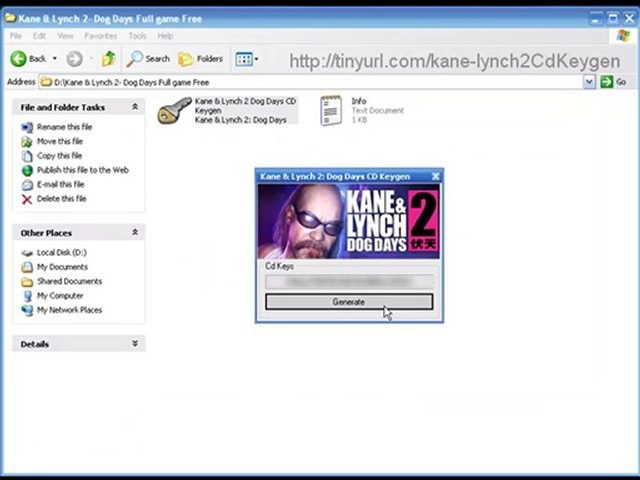
Task: Expand the Details panel
Action: (x=135, y=344)
